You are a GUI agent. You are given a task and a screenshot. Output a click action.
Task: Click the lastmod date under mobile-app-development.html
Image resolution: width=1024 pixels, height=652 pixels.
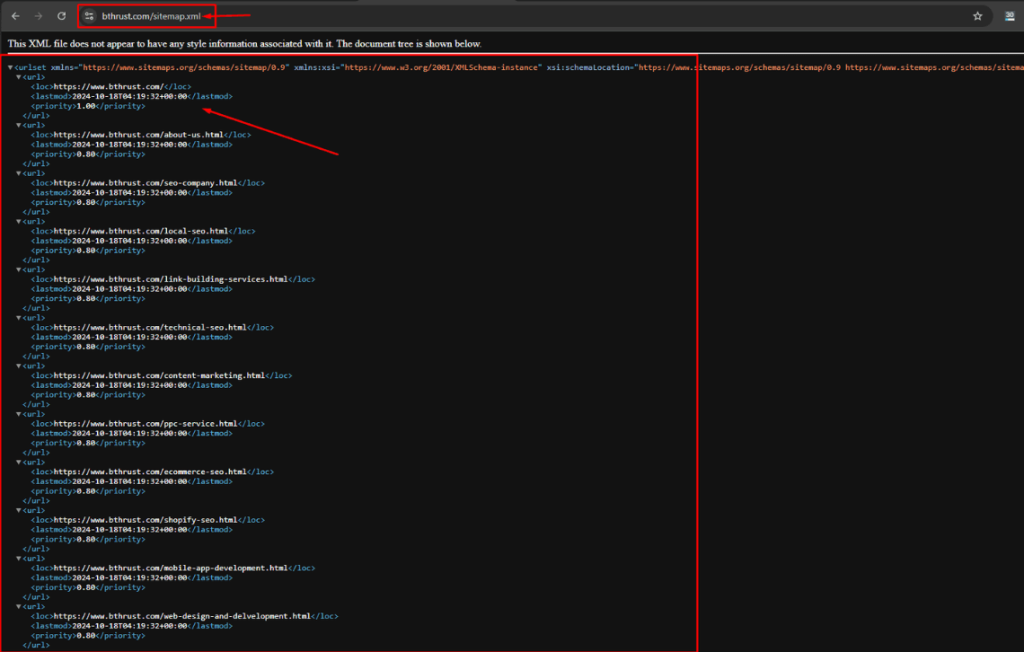129,578
